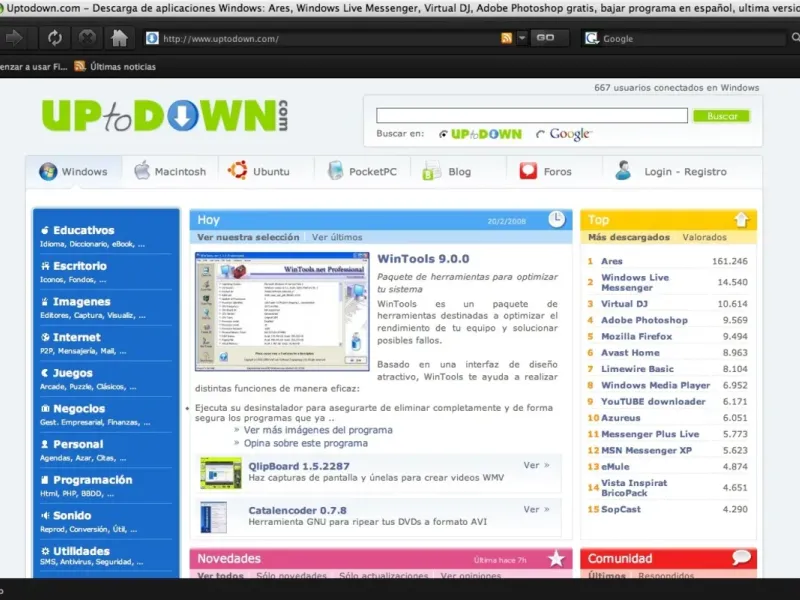
Task: Click the Windows logo icon
Action: click(48, 171)
